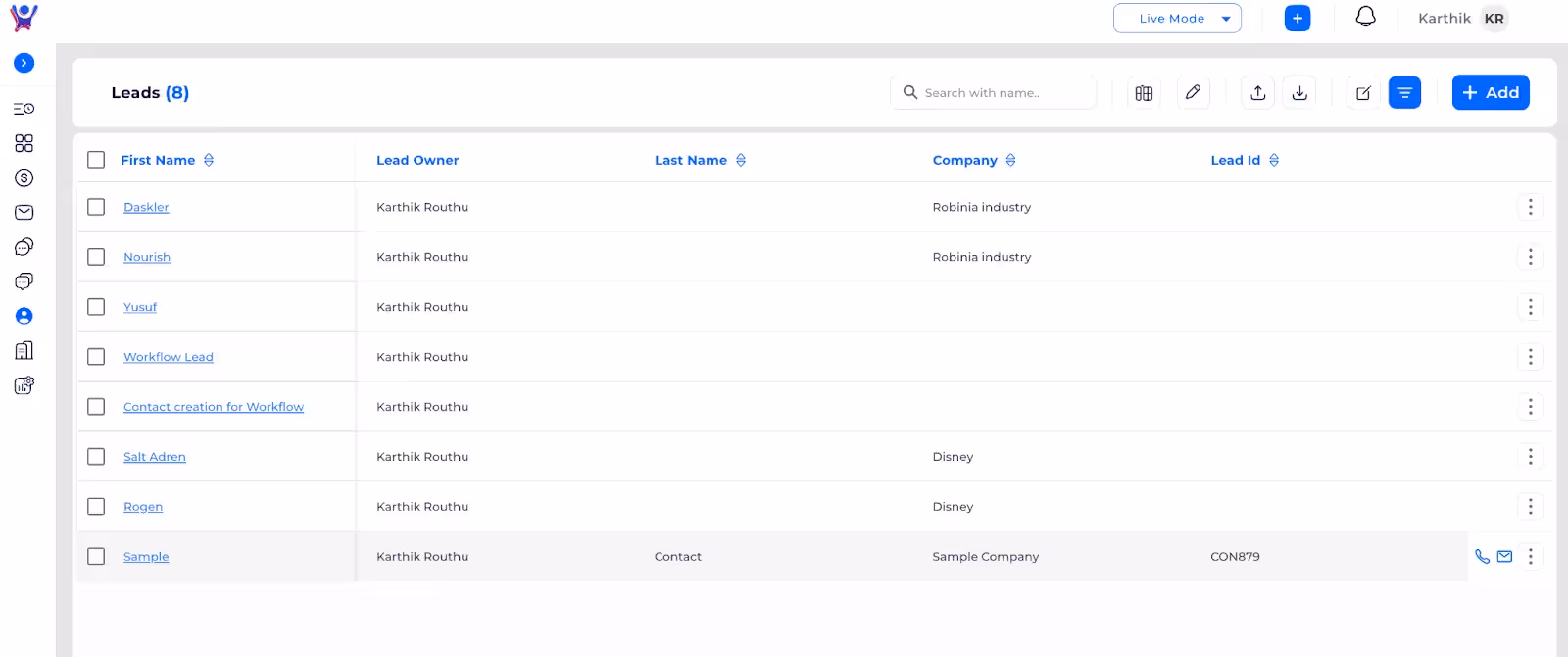Open the KR user avatar menu
The image size is (1568, 657).
click(x=1494, y=19)
